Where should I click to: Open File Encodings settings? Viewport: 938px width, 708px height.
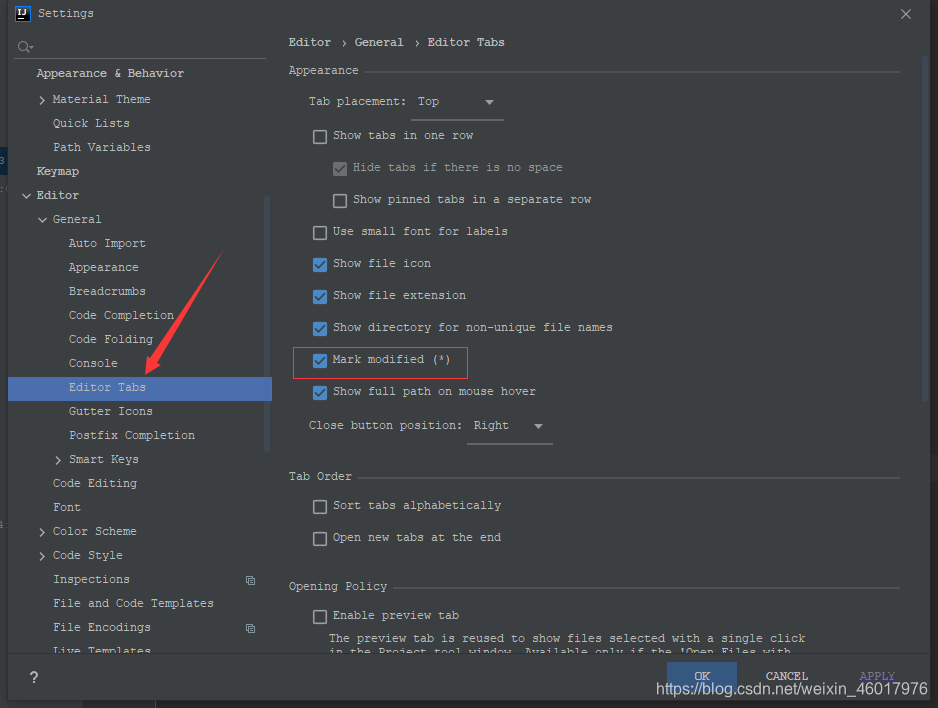click(102, 627)
